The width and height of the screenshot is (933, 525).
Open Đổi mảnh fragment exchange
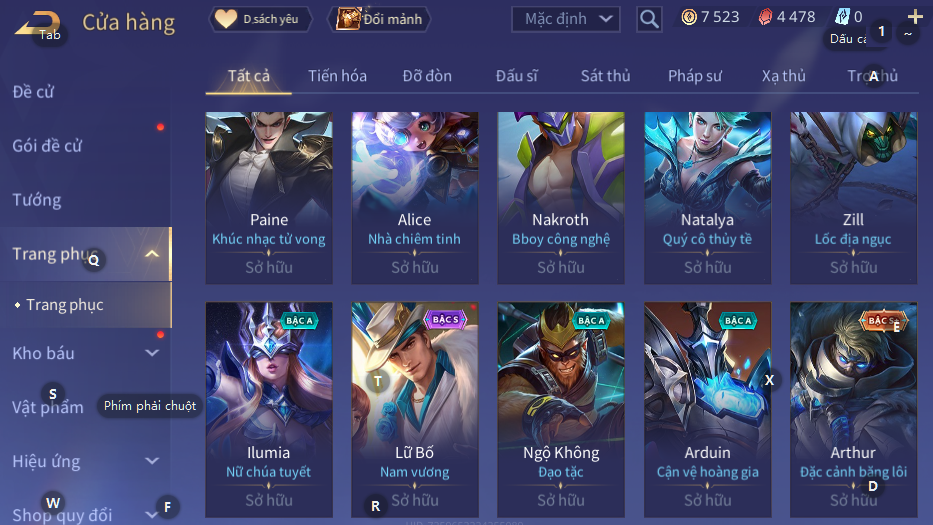pos(378,19)
